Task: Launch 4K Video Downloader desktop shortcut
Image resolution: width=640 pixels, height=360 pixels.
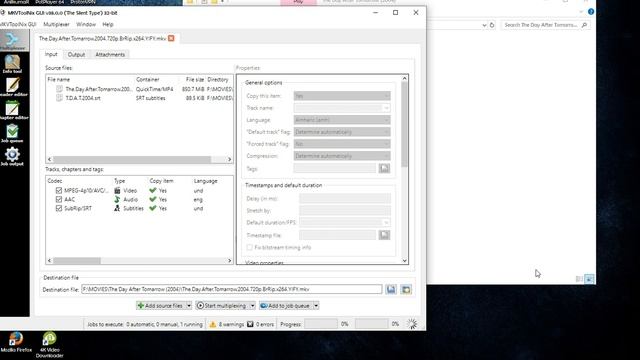Action: point(49,345)
